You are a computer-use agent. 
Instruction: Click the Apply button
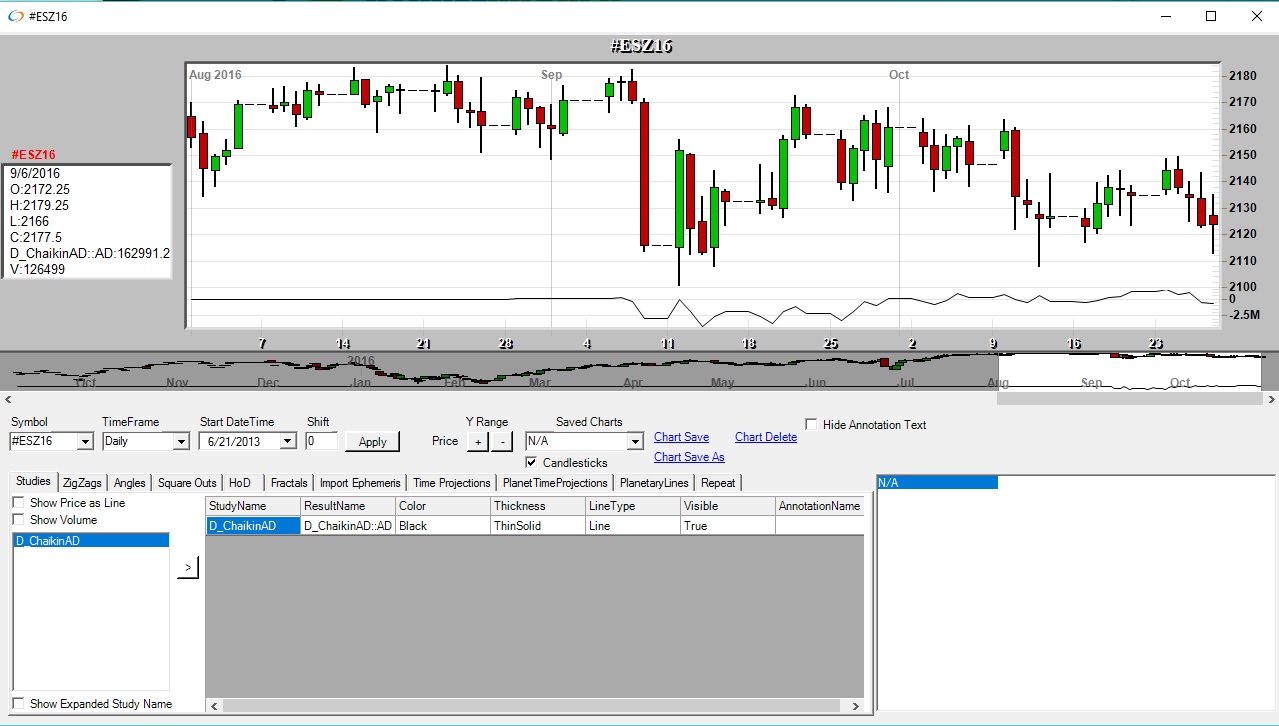click(372, 441)
